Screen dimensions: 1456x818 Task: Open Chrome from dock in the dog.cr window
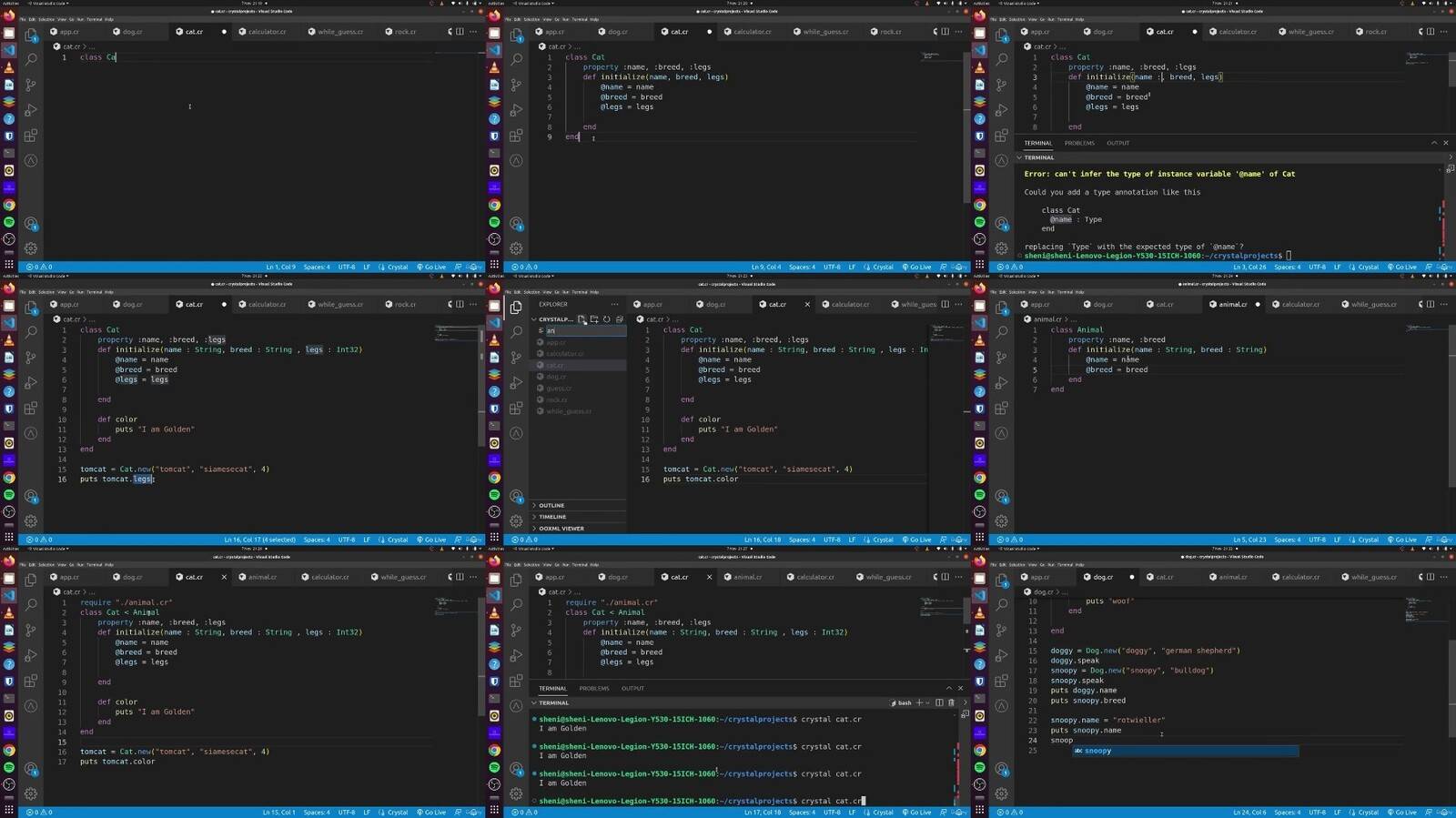click(980, 751)
